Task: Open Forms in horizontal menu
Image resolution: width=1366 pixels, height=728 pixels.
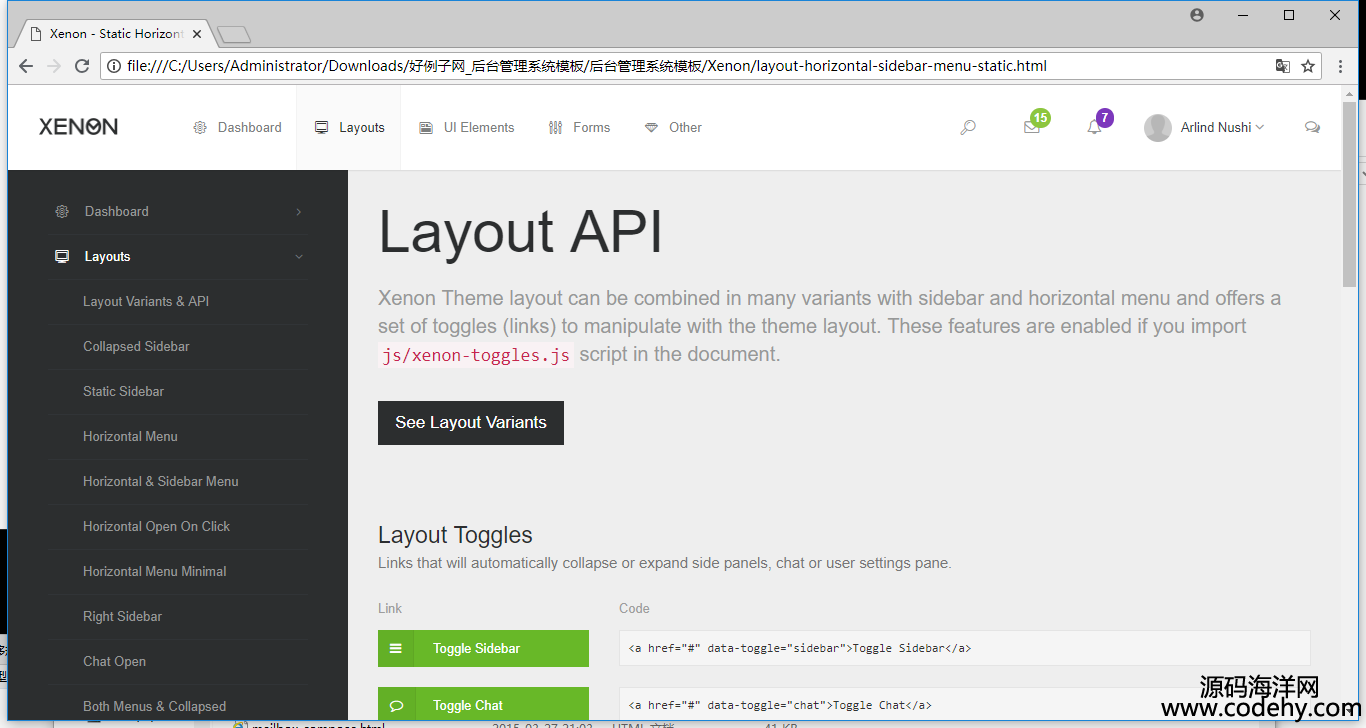Action: 579,128
